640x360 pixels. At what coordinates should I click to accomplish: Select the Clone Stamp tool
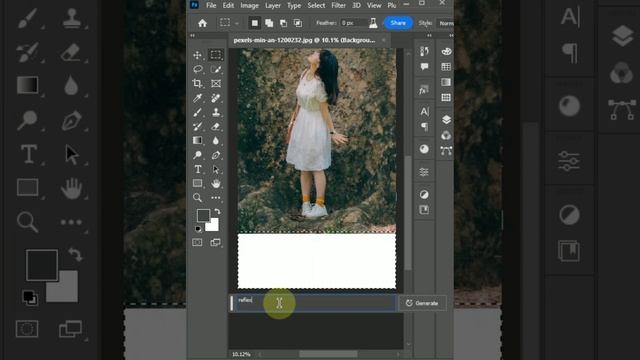pyautogui.click(x=216, y=112)
